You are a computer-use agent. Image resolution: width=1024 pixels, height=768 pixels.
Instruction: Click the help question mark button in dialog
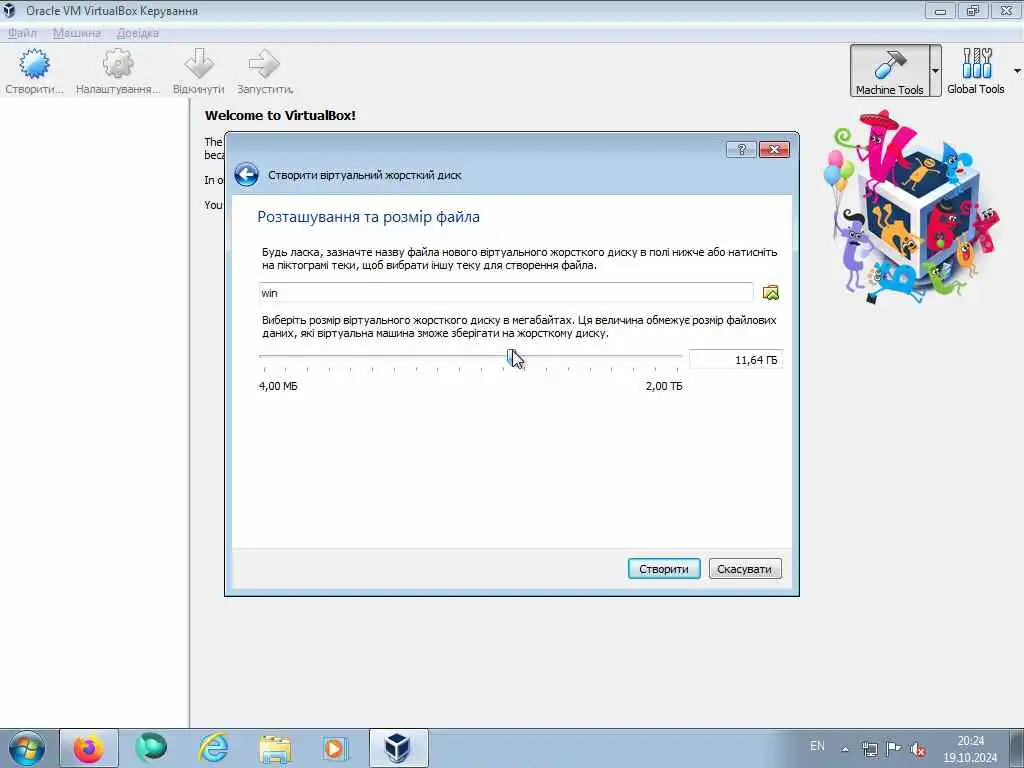coord(741,150)
